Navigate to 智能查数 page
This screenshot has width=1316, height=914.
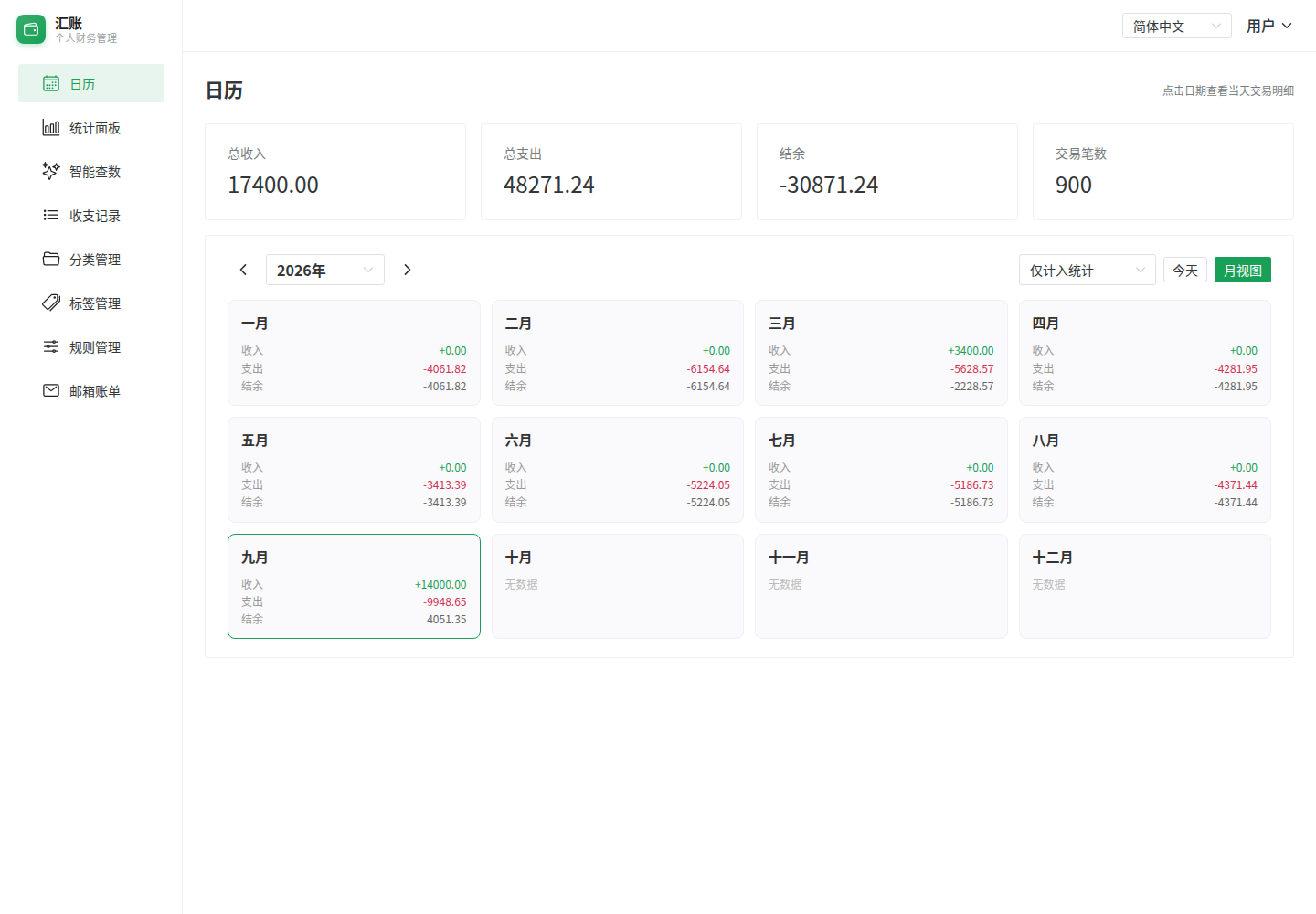(91, 172)
